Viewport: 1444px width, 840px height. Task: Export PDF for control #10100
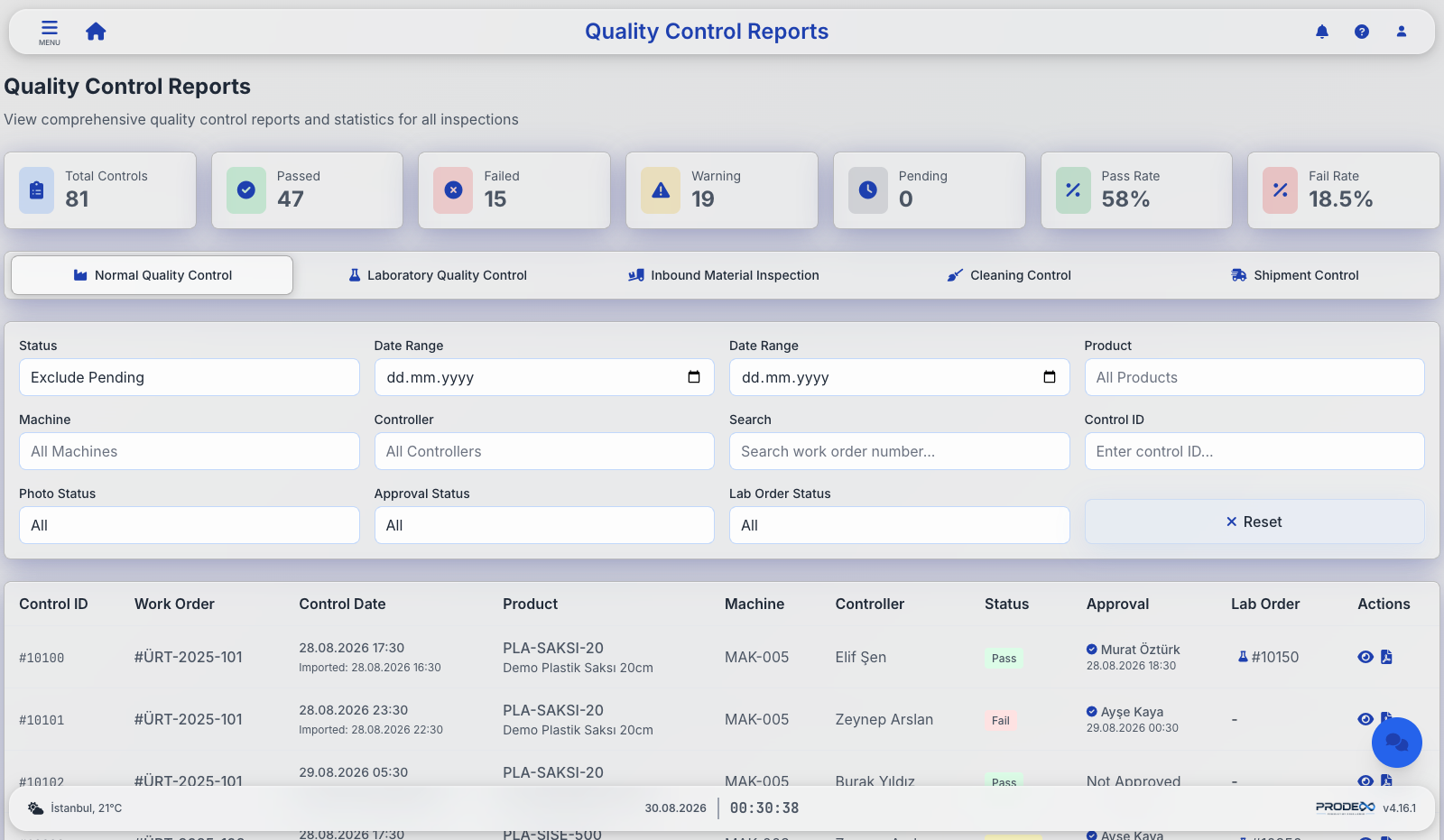pyautogui.click(x=1386, y=657)
